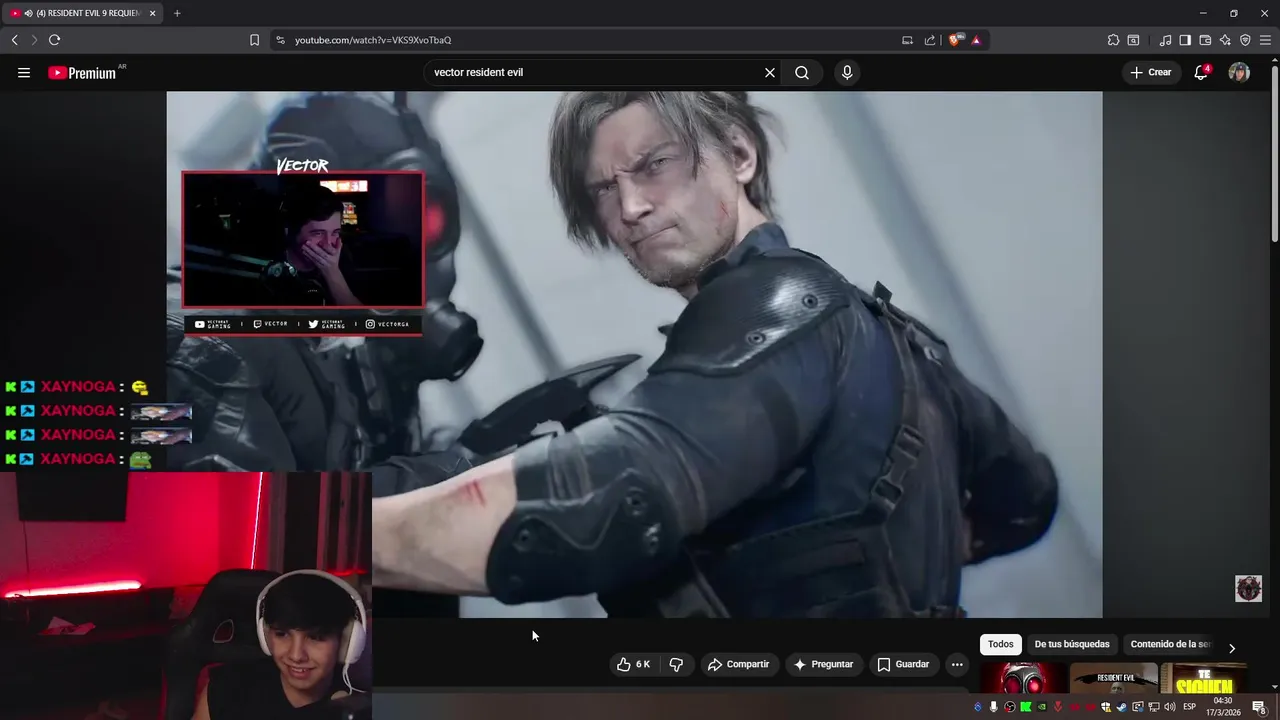Open NVIDIA tray icon

(x=1041, y=707)
